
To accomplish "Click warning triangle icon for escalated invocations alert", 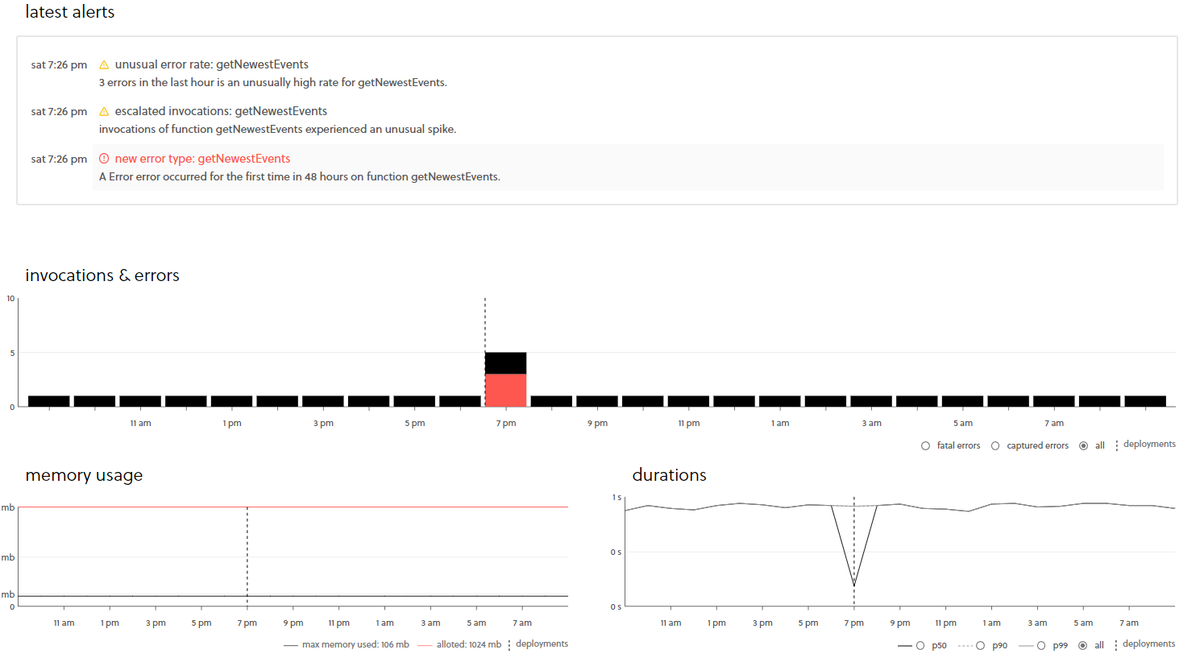I will coord(104,112).
